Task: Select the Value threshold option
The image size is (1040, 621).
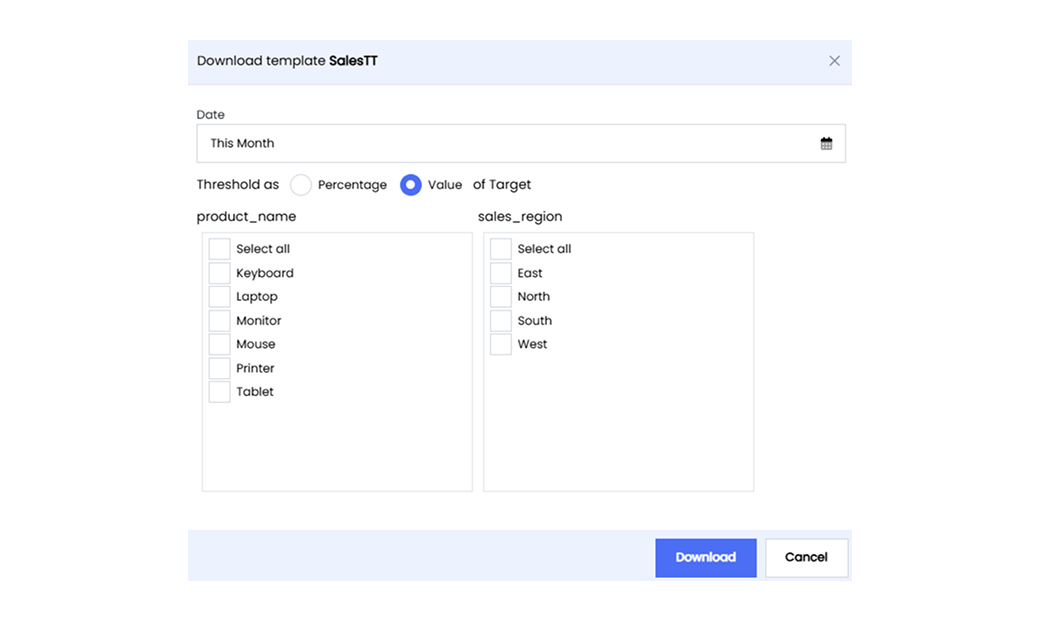Action: coord(410,185)
